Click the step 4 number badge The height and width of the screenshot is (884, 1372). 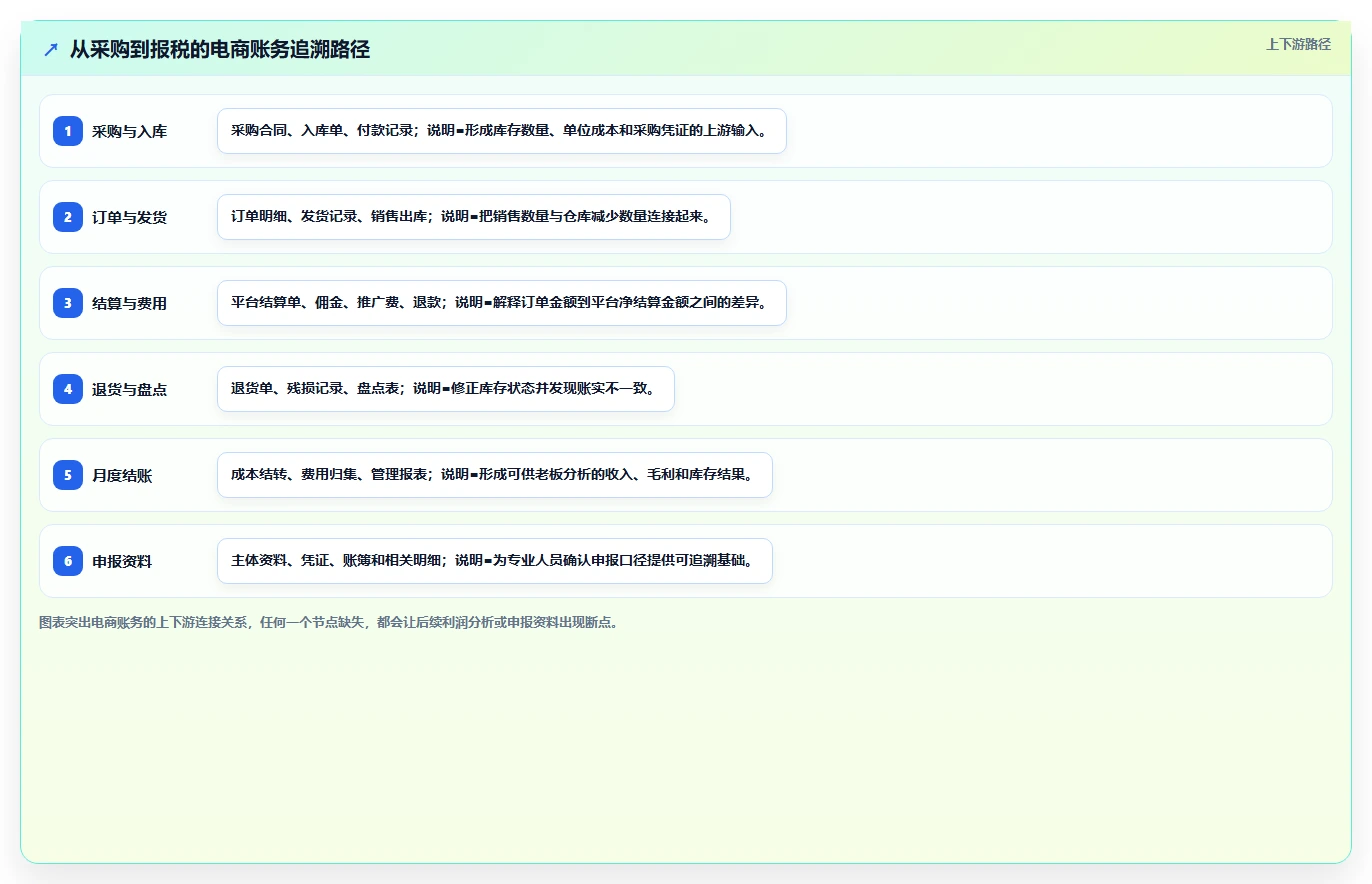(68, 389)
